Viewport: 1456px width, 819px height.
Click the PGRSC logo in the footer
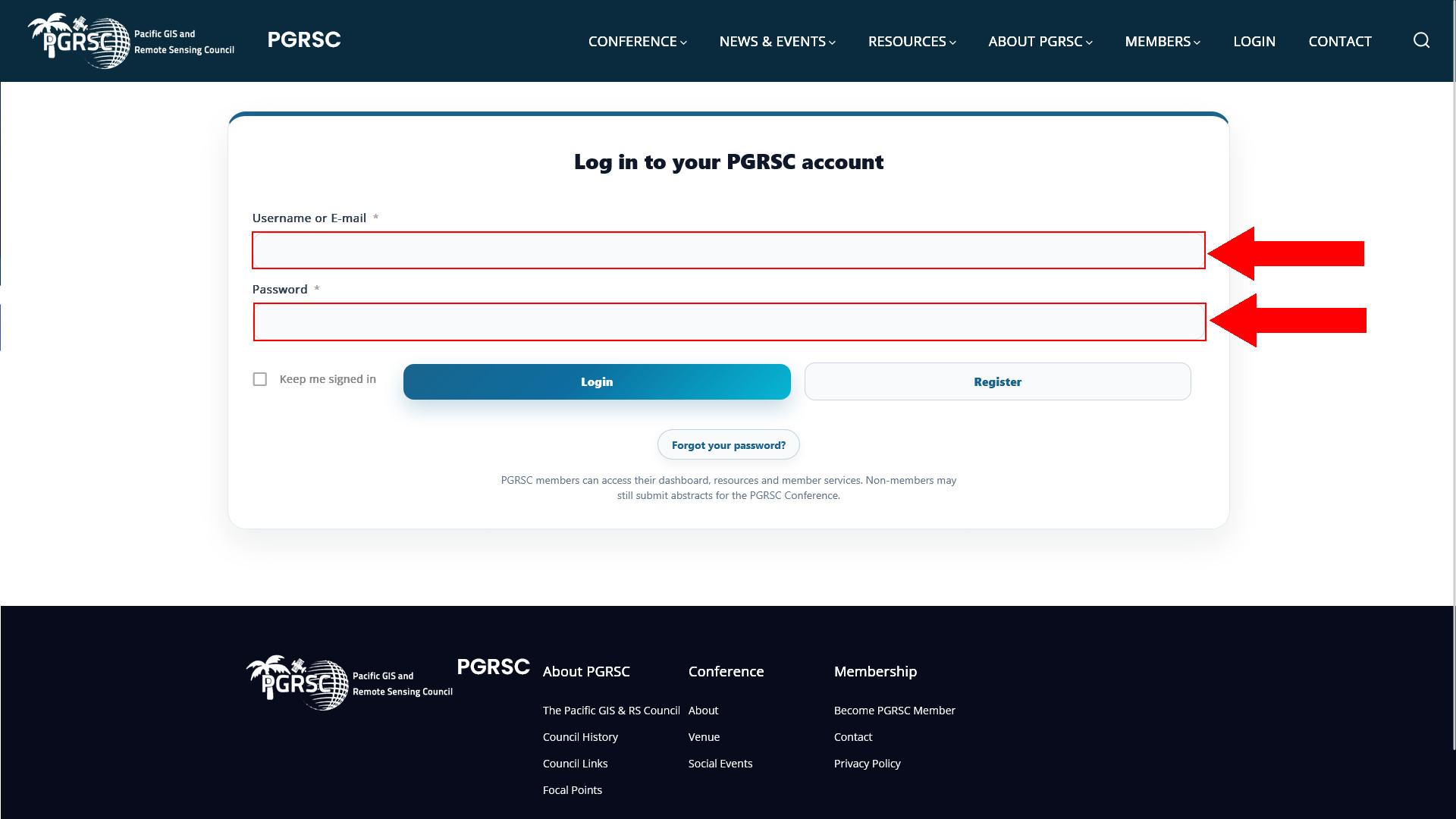[x=350, y=682]
